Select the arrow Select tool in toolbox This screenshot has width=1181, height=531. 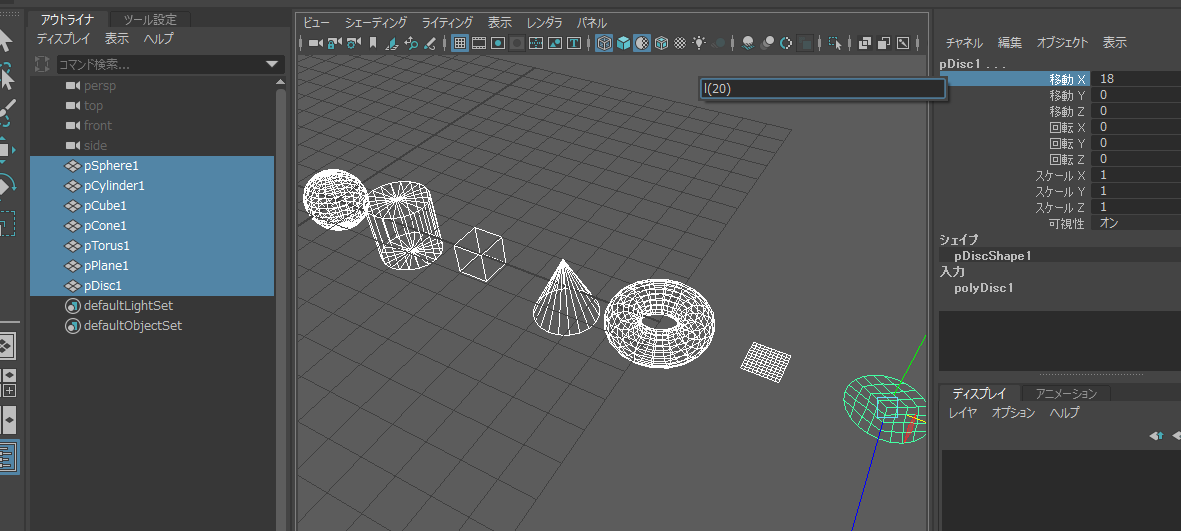[6, 39]
